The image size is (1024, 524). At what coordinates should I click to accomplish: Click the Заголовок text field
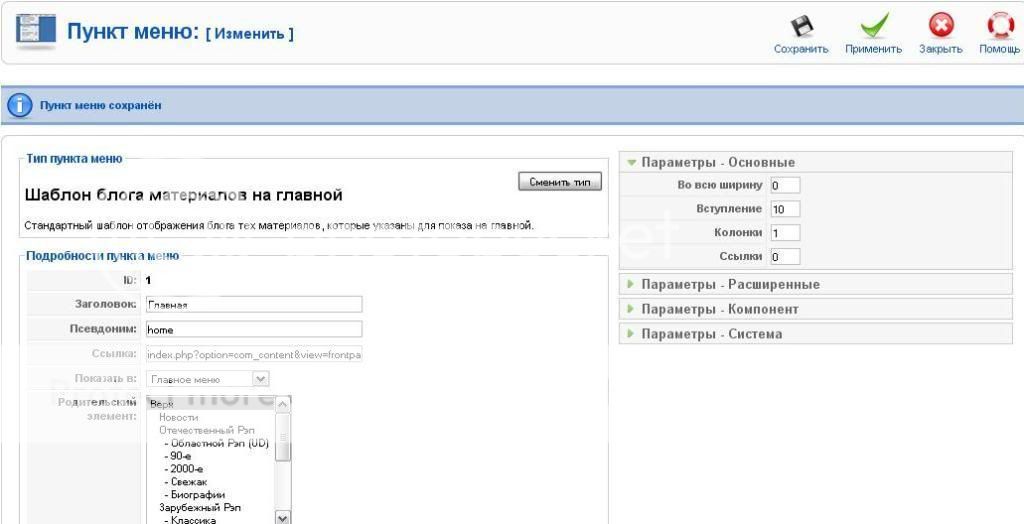coord(253,304)
